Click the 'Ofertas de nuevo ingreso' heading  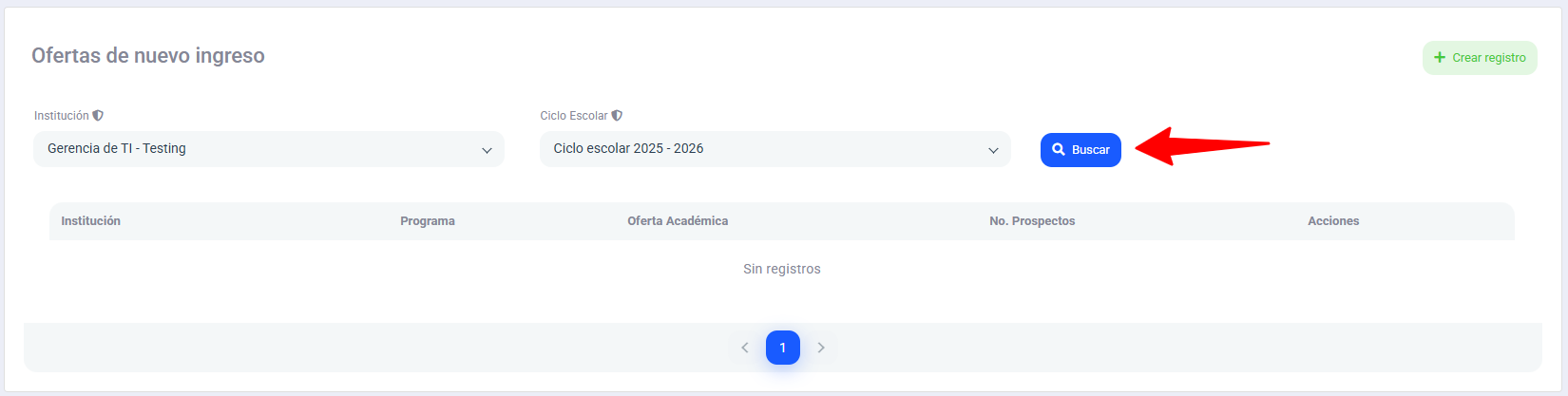[148, 56]
